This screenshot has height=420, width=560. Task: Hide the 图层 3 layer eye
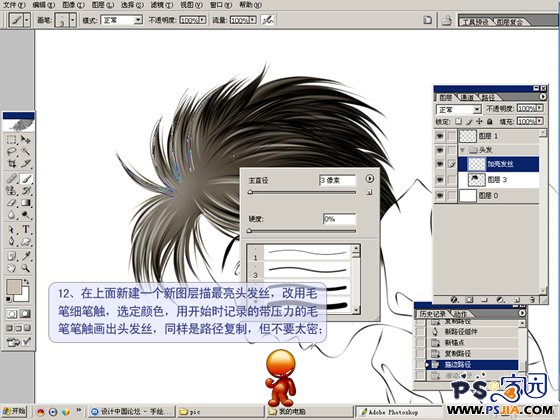440,180
